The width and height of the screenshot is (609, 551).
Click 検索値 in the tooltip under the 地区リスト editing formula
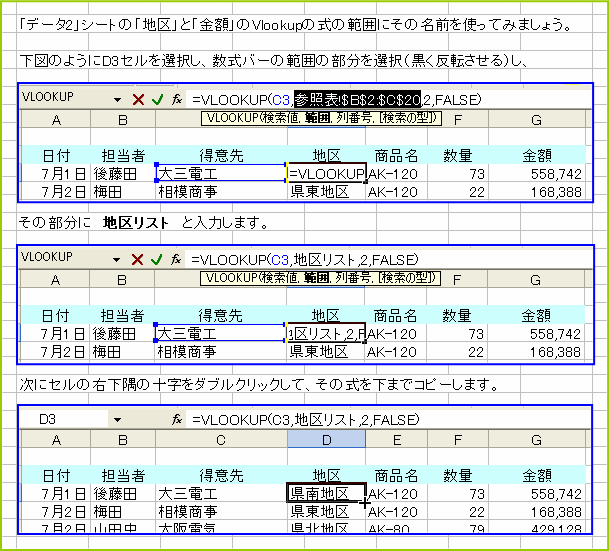pos(278,278)
